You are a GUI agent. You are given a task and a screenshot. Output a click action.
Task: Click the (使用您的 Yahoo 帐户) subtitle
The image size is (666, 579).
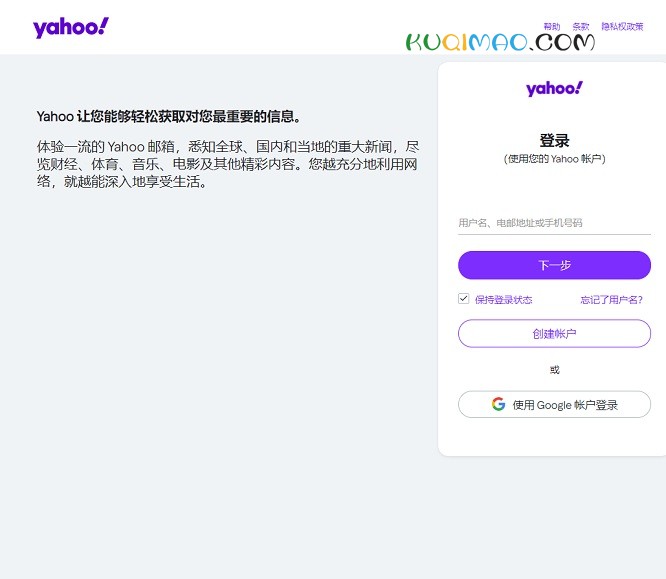point(554,159)
